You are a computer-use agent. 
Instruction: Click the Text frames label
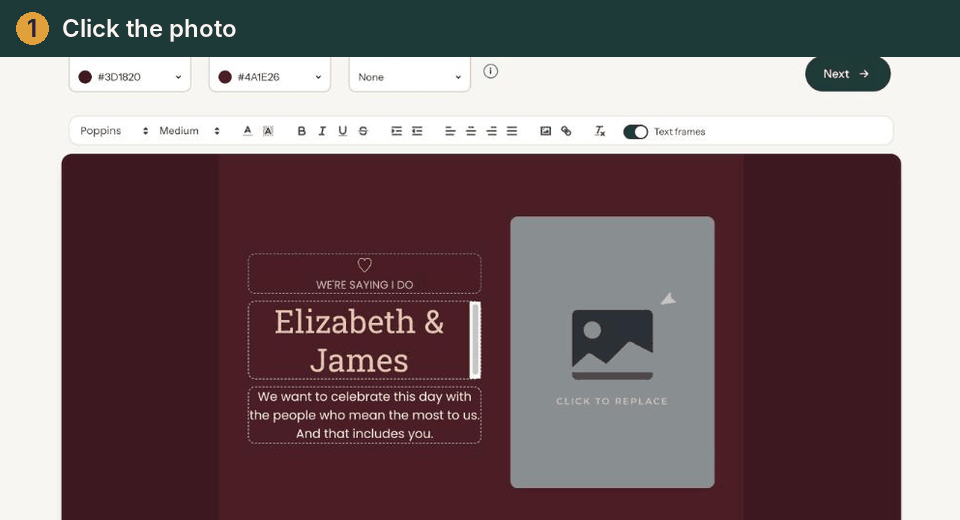(x=680, y=132)
